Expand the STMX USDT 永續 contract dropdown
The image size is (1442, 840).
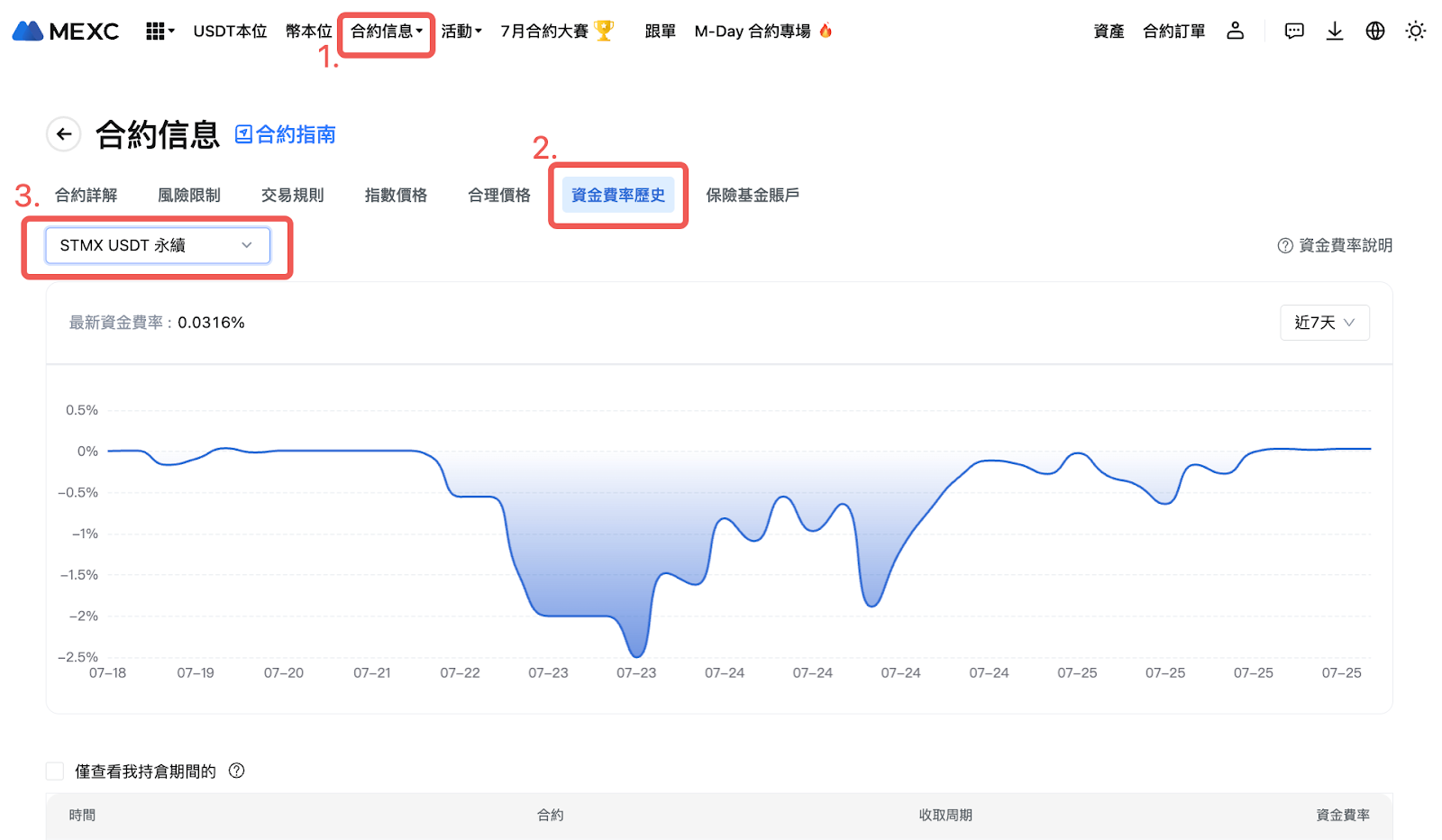pyautogui.click(x=158, y=245)
